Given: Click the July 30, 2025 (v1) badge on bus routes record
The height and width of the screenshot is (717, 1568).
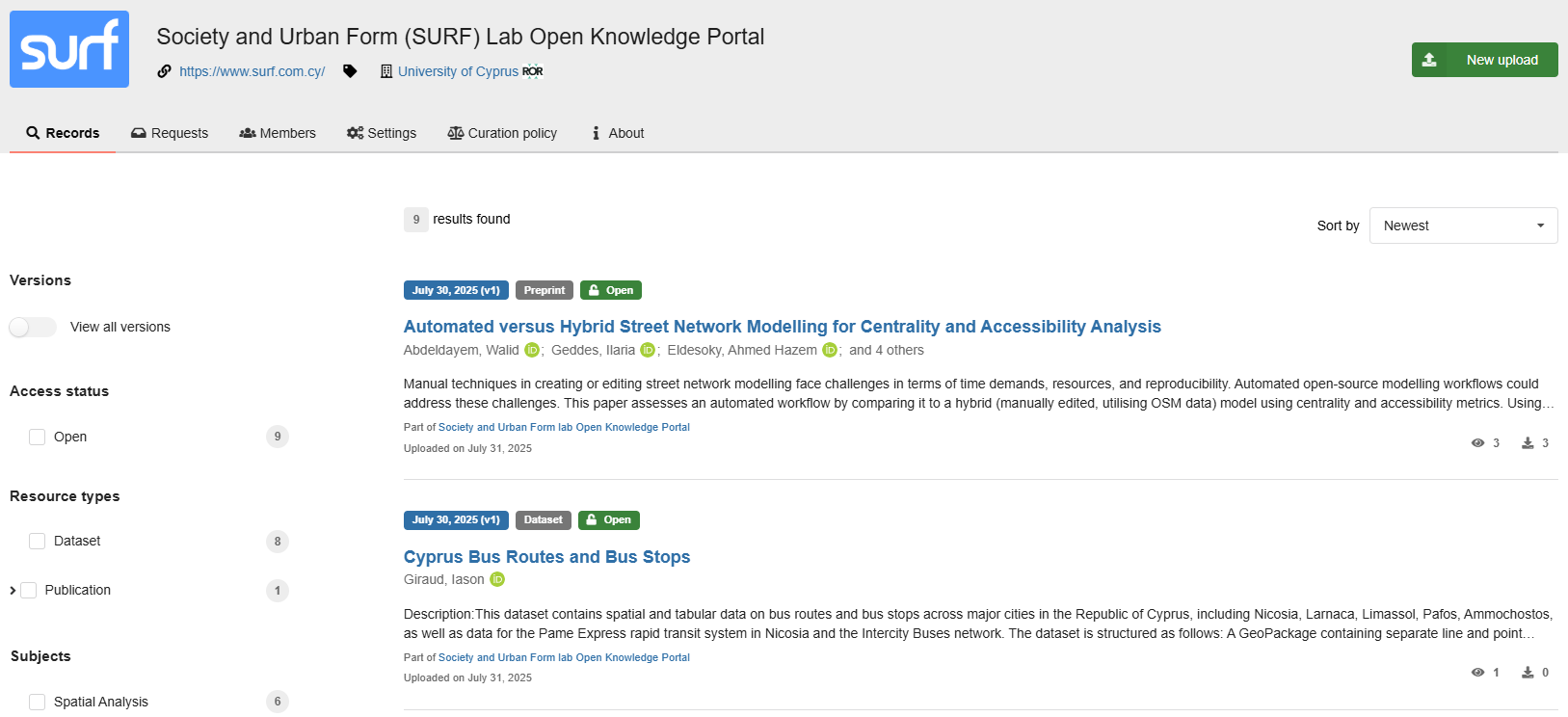Looking at the screenshot, I should tap(456, 519).
